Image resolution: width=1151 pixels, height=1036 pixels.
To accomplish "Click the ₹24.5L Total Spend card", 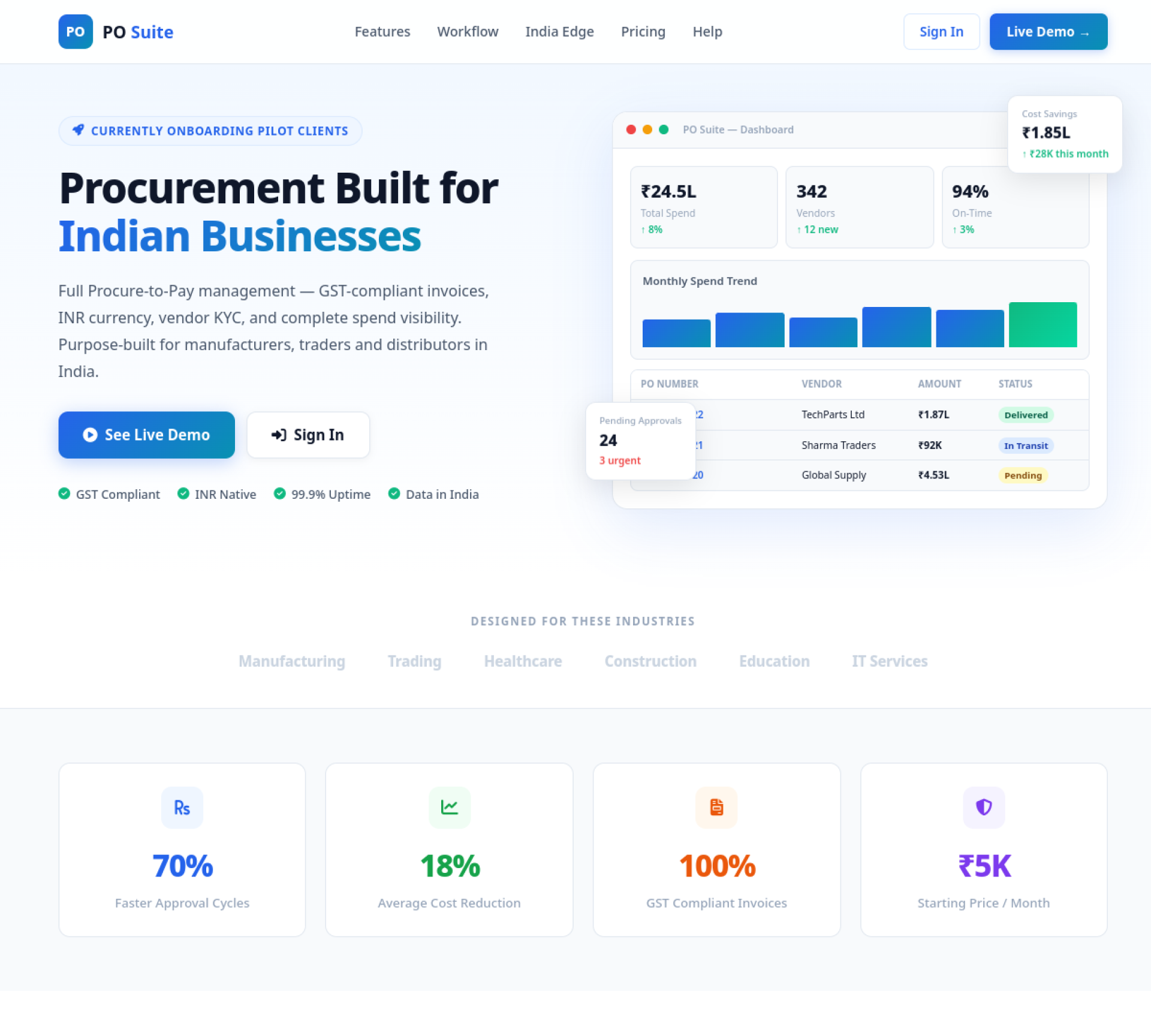I will point(704,207).
